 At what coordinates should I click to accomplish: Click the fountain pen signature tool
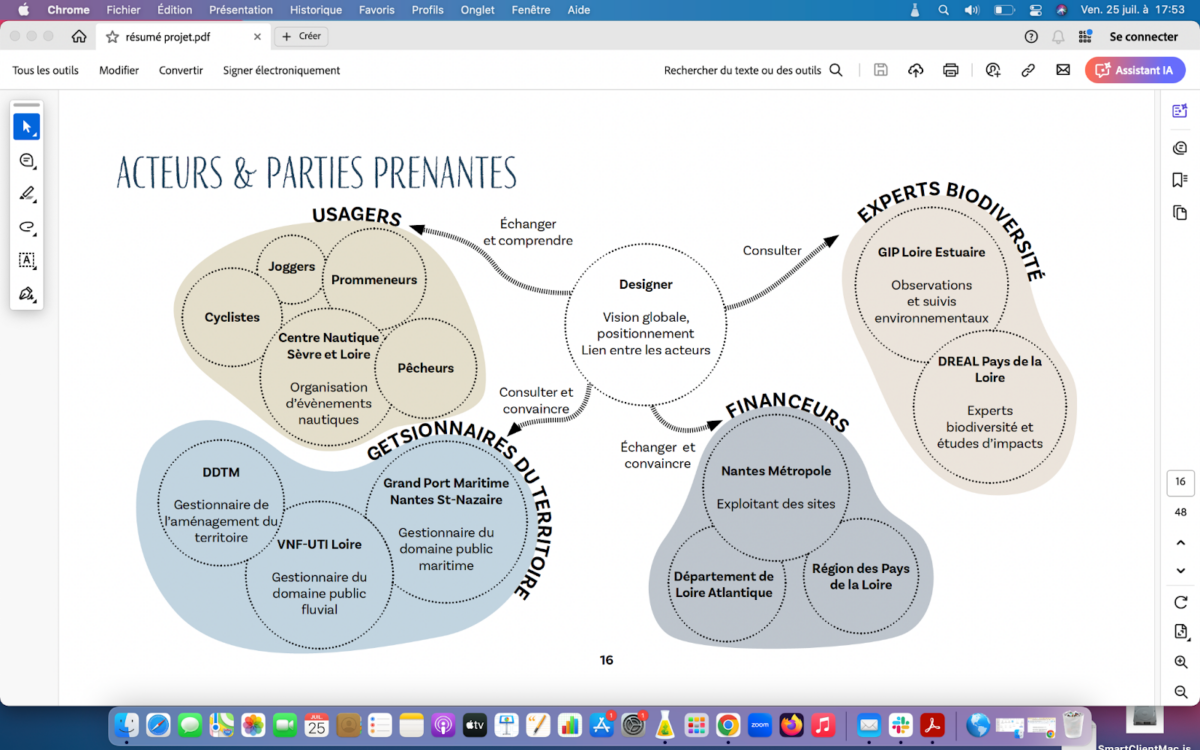[x=26, y=294]
